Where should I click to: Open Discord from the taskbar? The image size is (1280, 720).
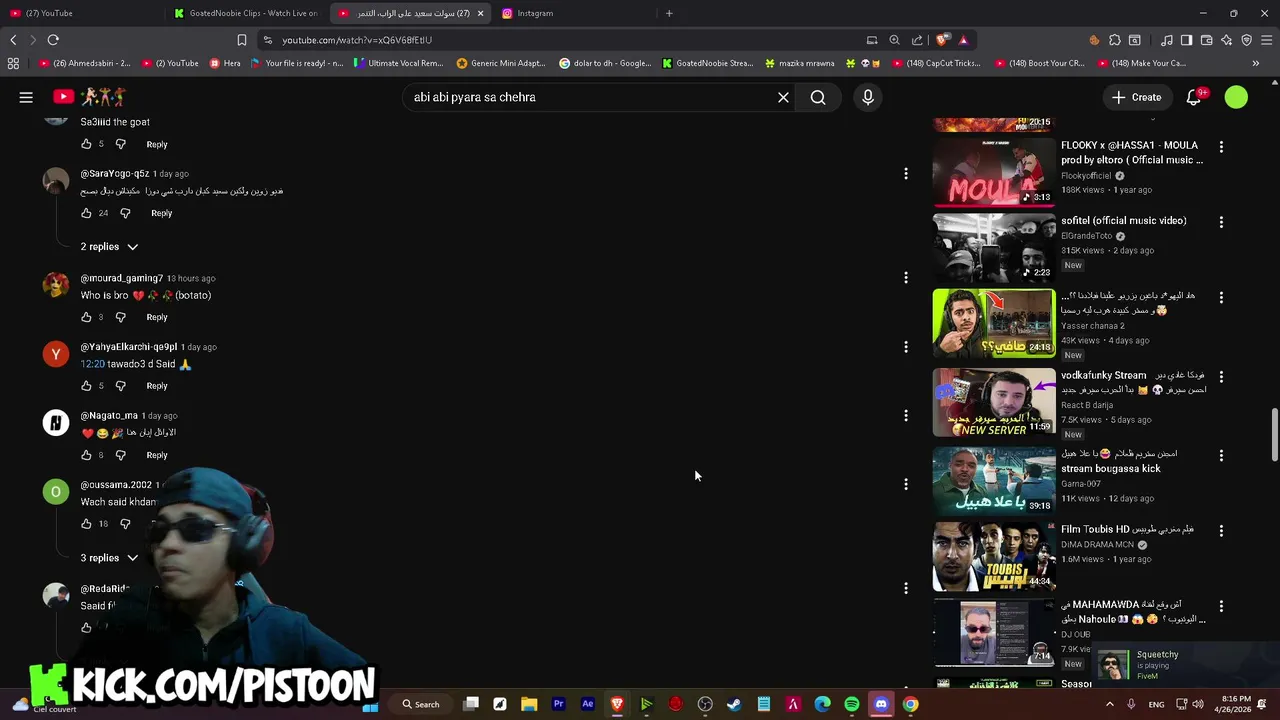881,704
